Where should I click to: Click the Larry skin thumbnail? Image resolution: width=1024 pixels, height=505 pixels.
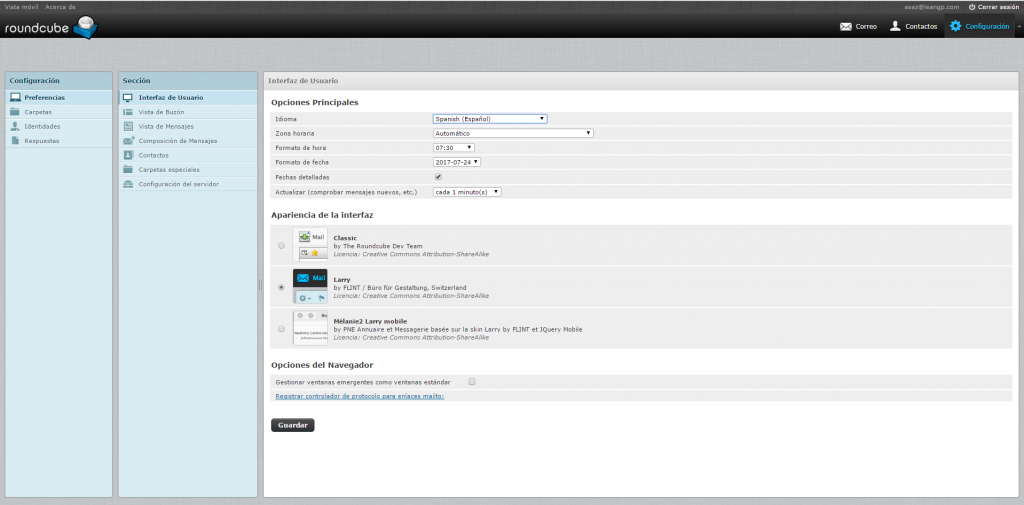click(x=310, y=286)
